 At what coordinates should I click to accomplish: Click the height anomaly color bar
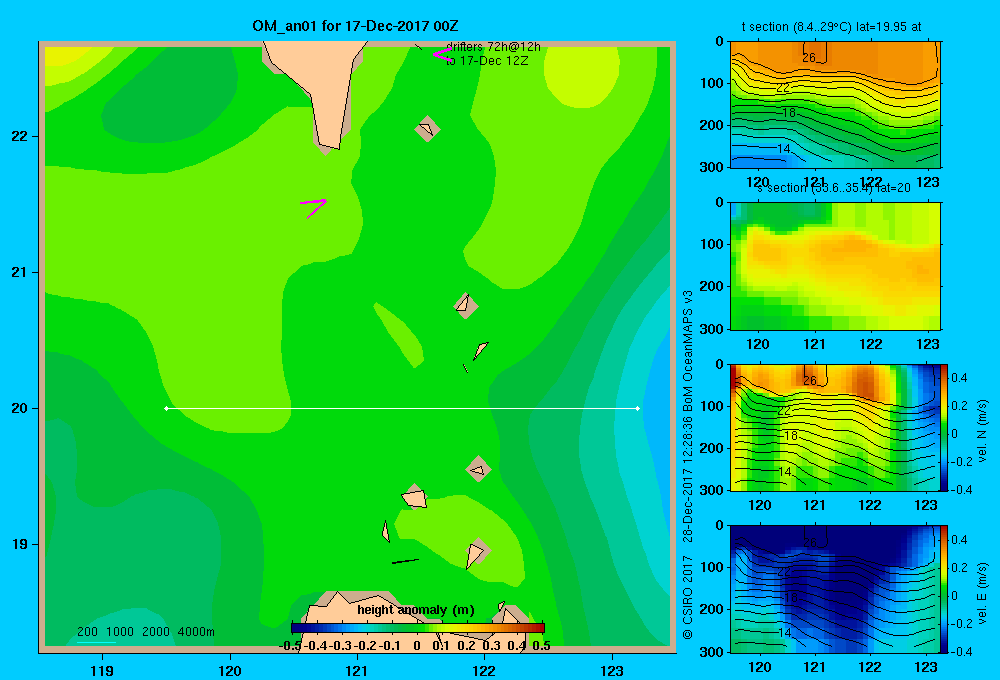(417, 628)
